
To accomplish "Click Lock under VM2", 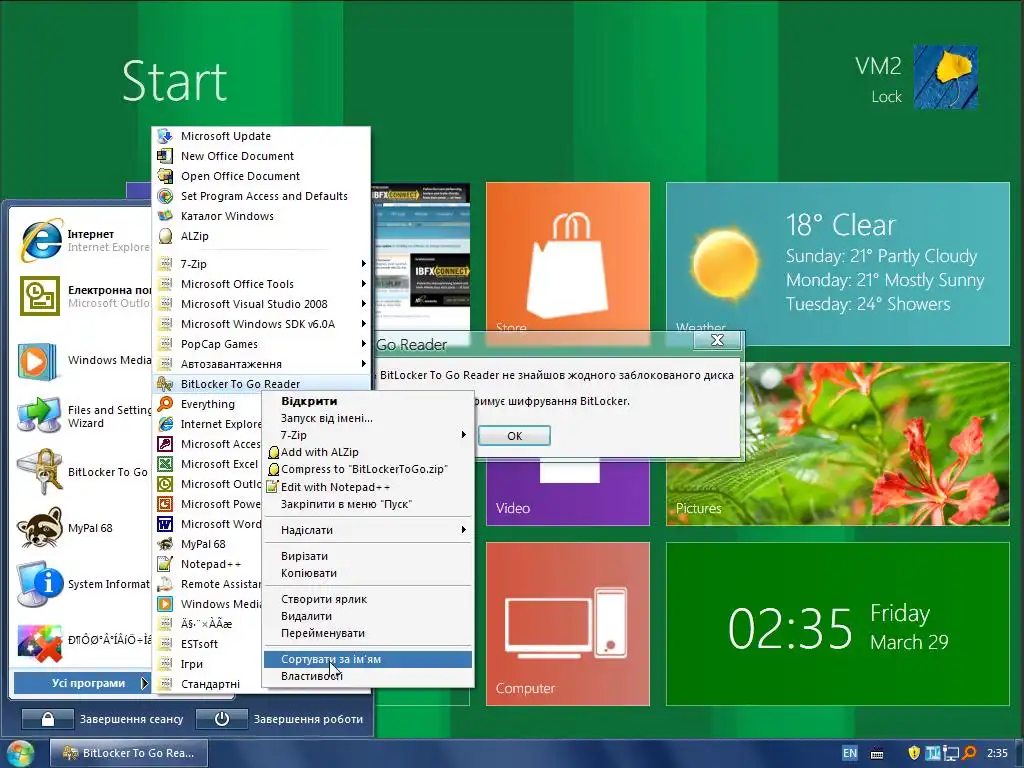I will pos(886,97).
